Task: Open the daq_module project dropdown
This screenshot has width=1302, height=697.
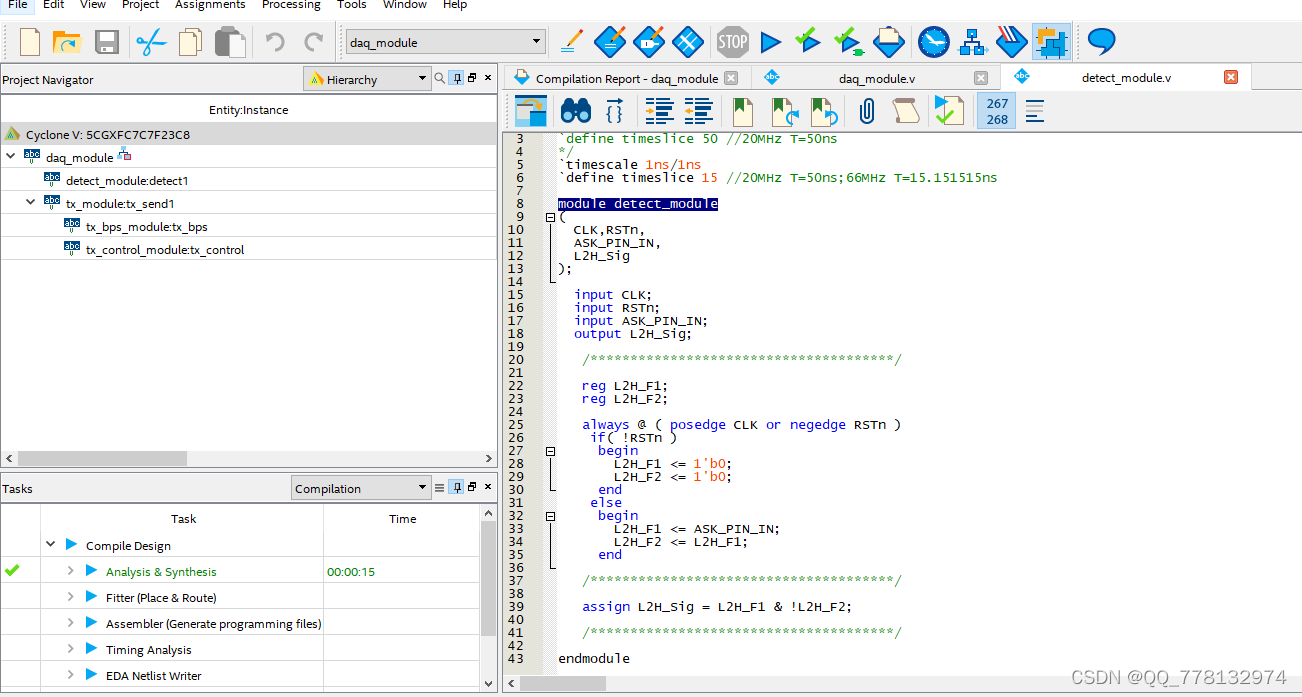Action: pyautogui.click(x=537, y=42)
